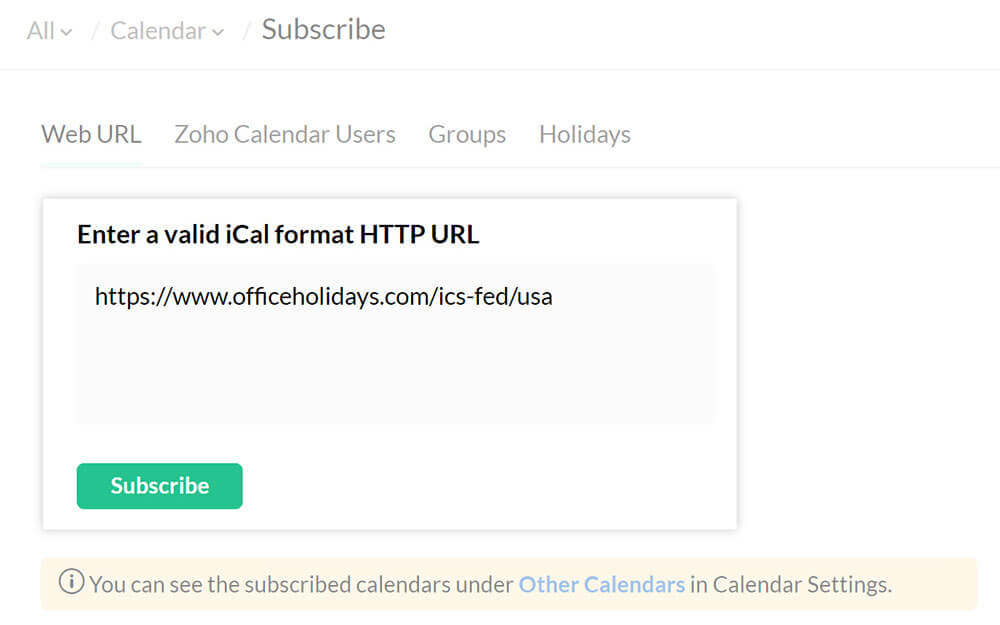Click the officeholidays URL text in the field
The height and width of the screenshot is (625, 1000).
(323, 296)
